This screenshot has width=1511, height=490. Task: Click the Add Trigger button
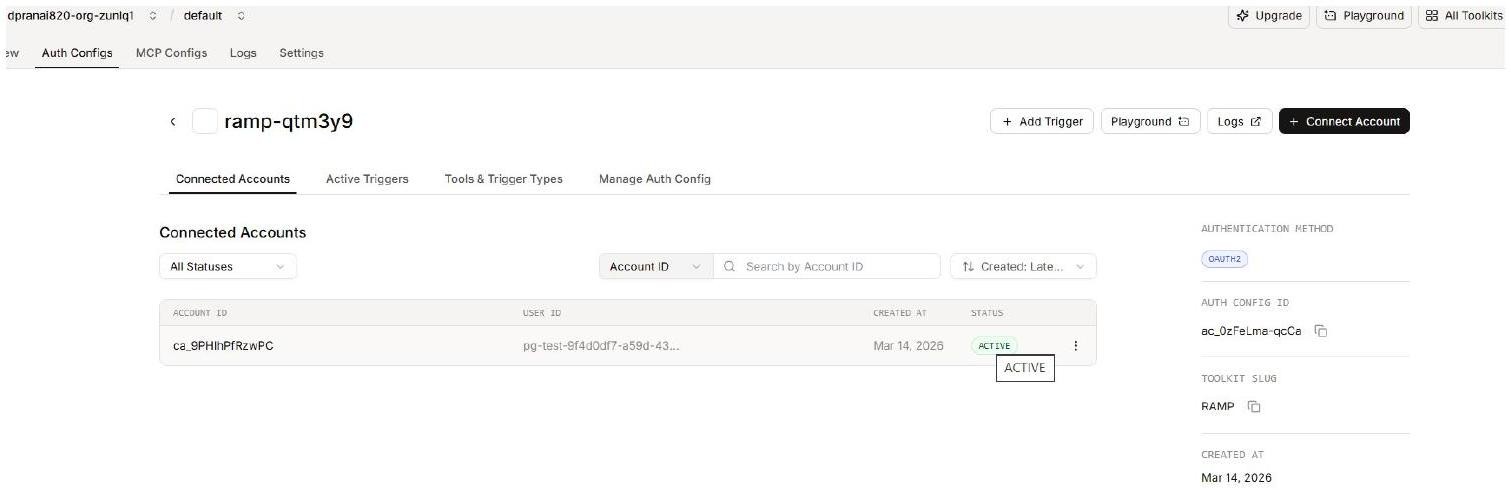1042,121
